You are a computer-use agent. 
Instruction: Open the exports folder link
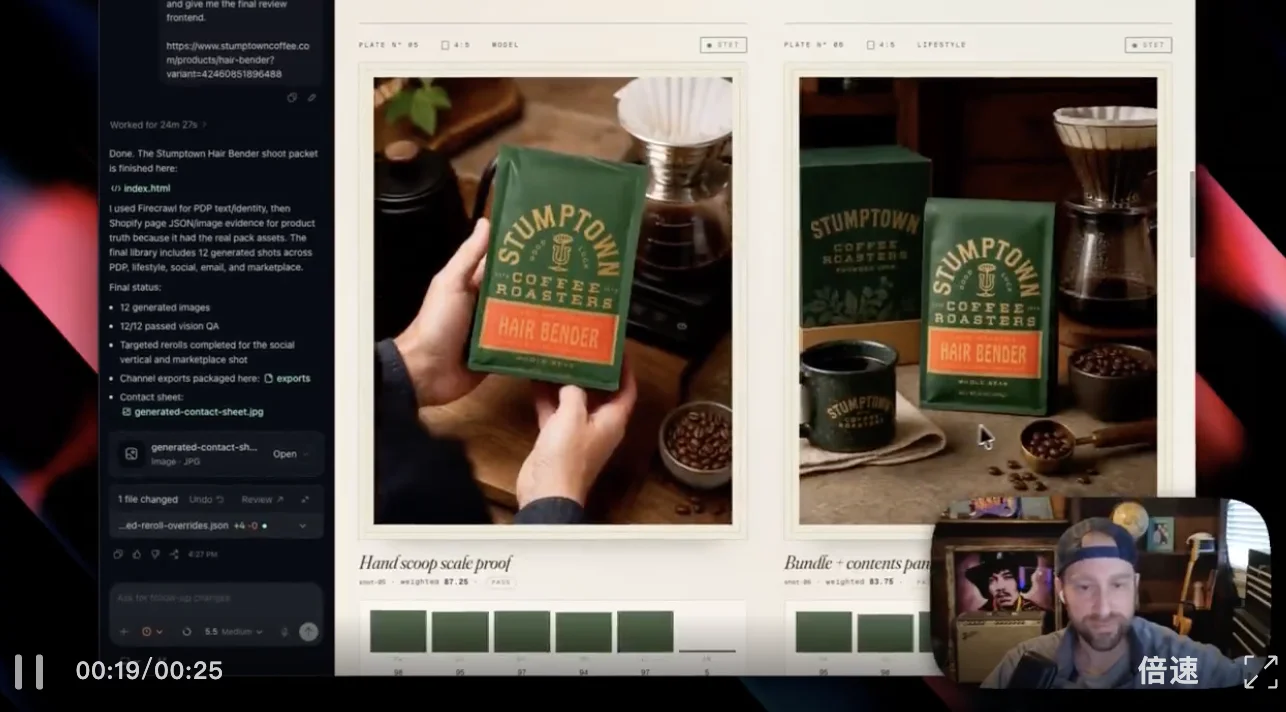click(x=287, y=378)
